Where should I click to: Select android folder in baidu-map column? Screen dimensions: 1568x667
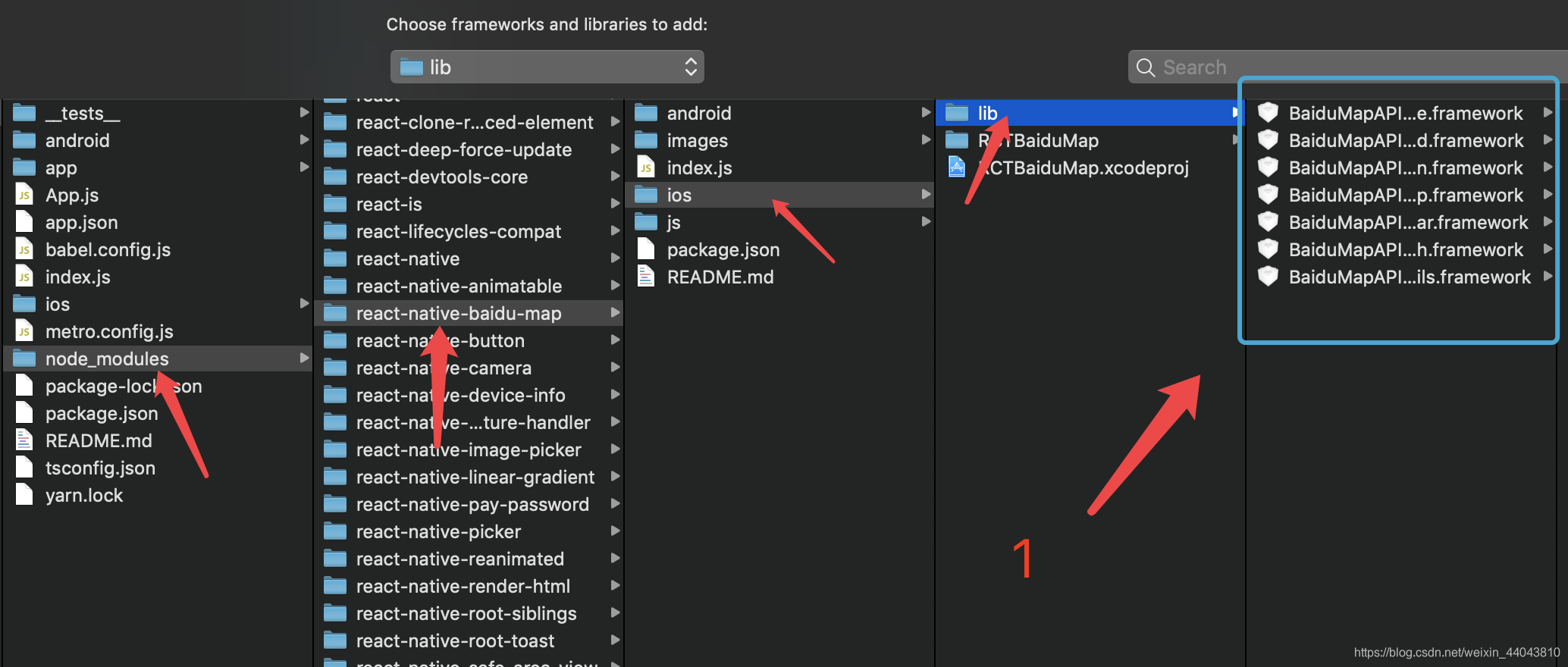coord(779,113)
